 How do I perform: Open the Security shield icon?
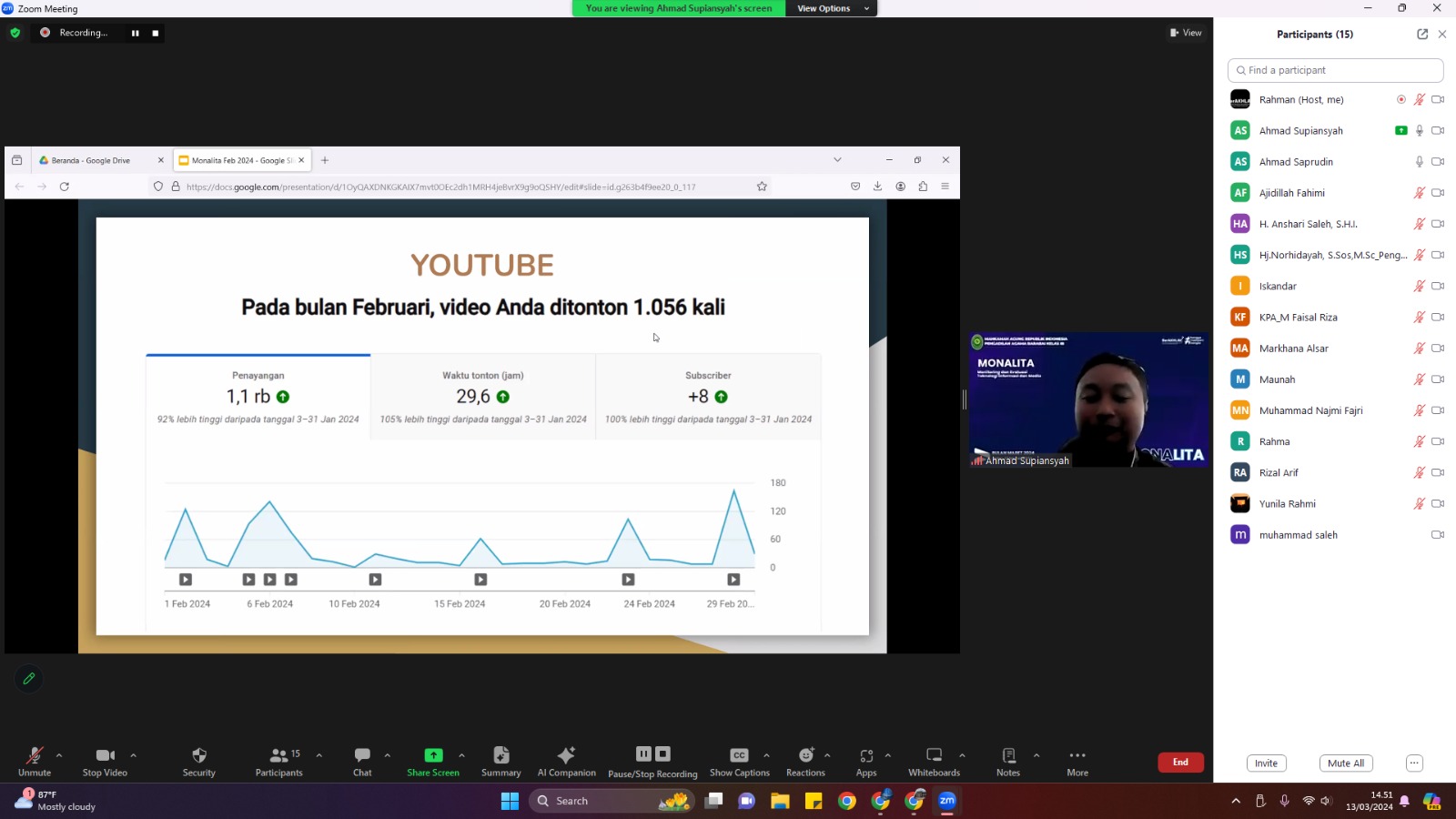199,755
